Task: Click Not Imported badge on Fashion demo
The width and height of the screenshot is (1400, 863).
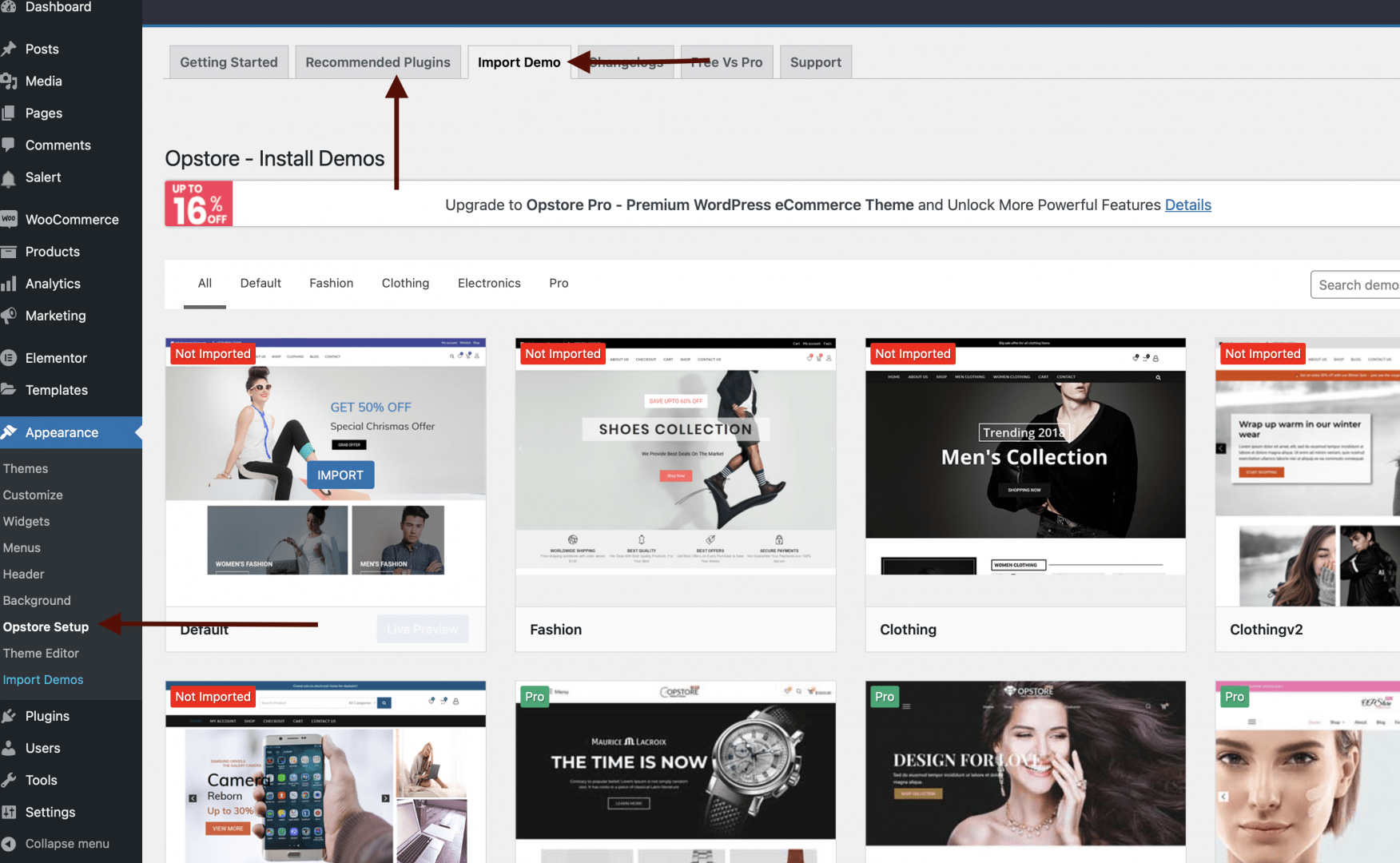Action: pos(563,353)
